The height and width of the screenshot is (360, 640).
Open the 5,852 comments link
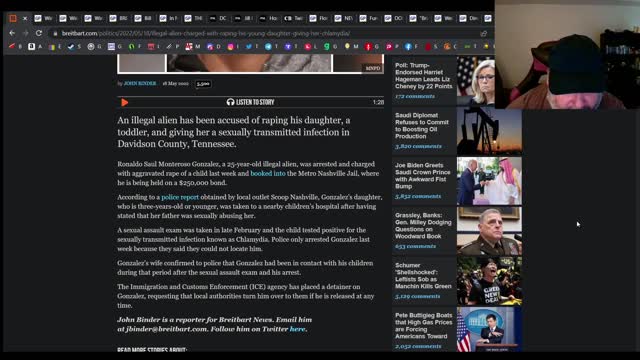tap(418, 196)
